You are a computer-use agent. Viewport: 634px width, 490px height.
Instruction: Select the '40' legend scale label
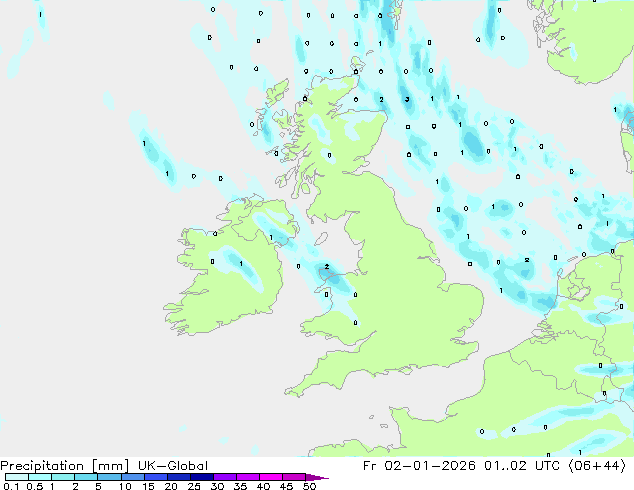click(263, 486)
